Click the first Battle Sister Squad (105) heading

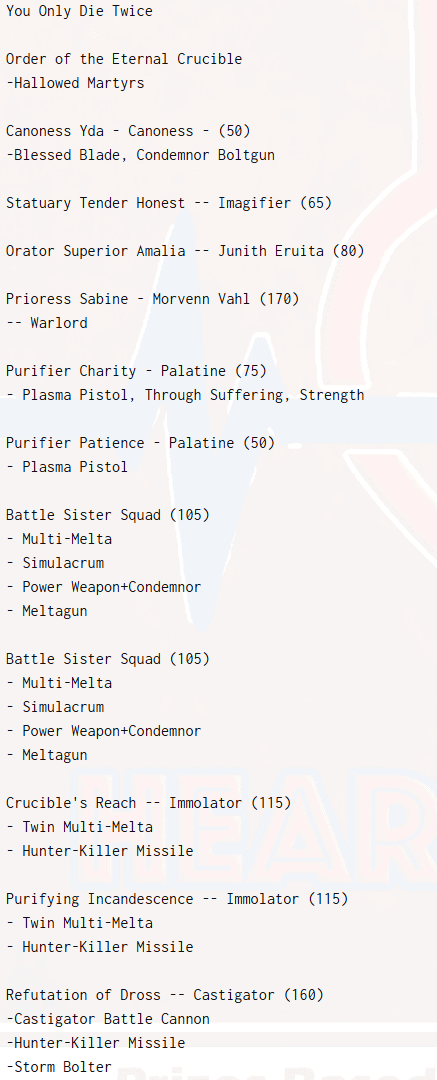click(x=108, y=515)
